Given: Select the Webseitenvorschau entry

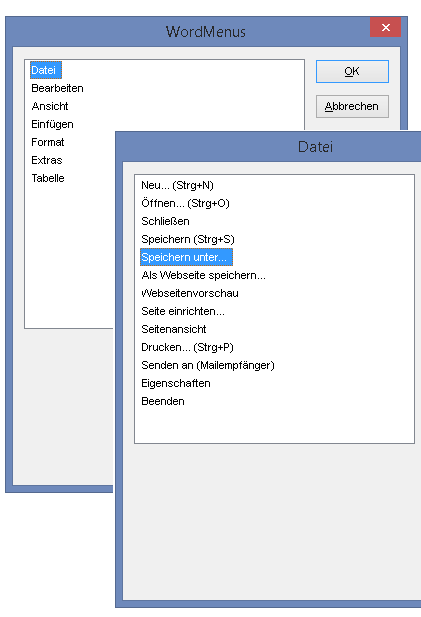Looking at the screenshot, I should point(190,293).
